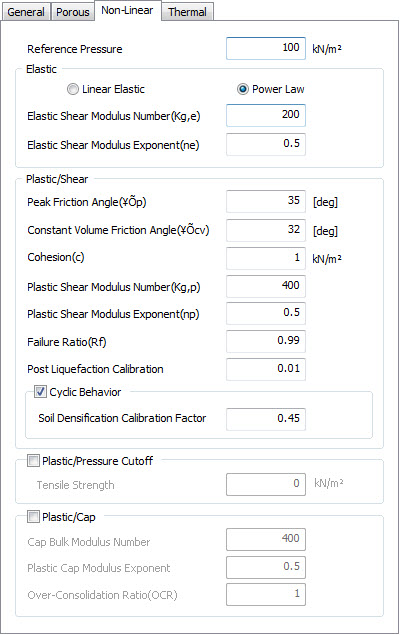Select the Plastic Shear Modulus Number field

click(266, 286)
